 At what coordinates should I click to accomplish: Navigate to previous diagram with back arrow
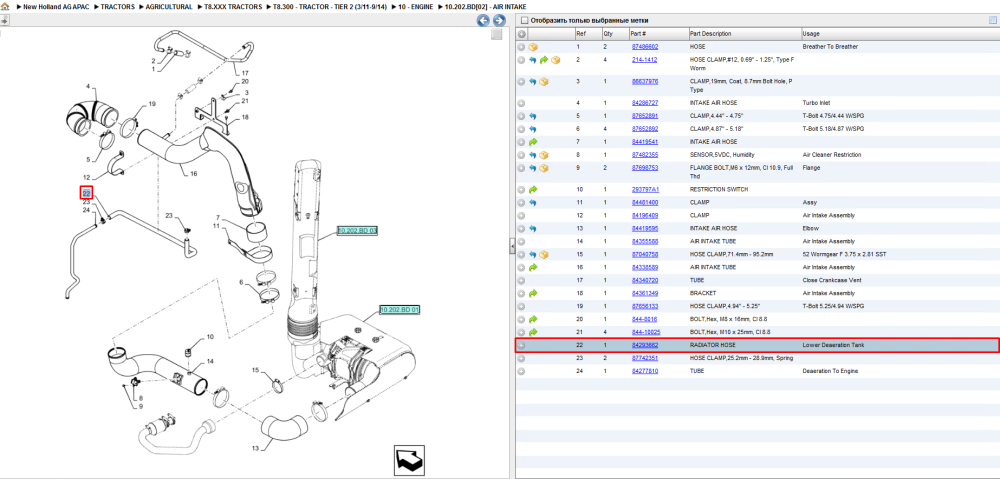[483, 20]
